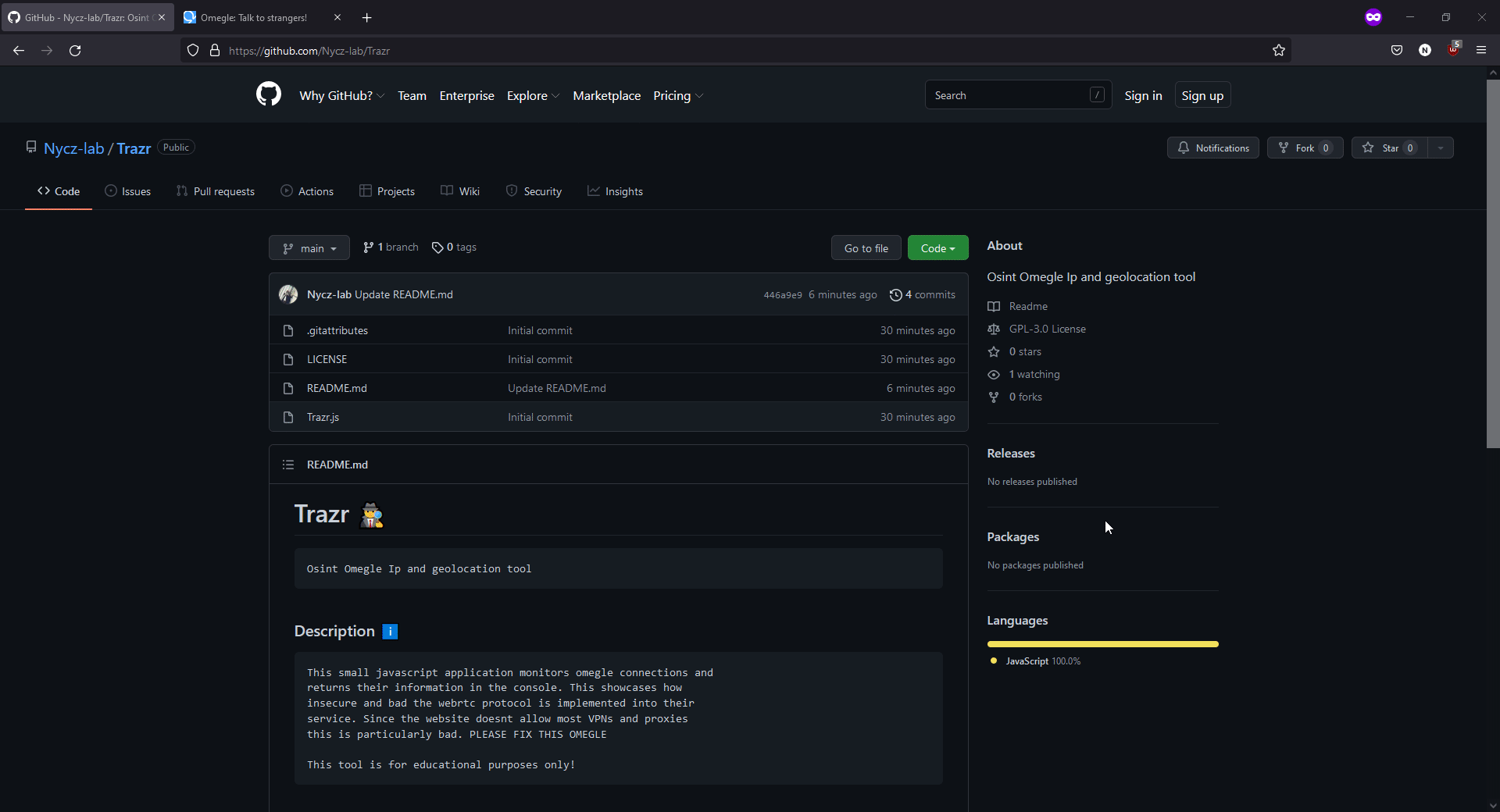This screenshot has height=812, width=1500.
Task: Open the uBlock extension icon
Action: (x=1453, y=49)
